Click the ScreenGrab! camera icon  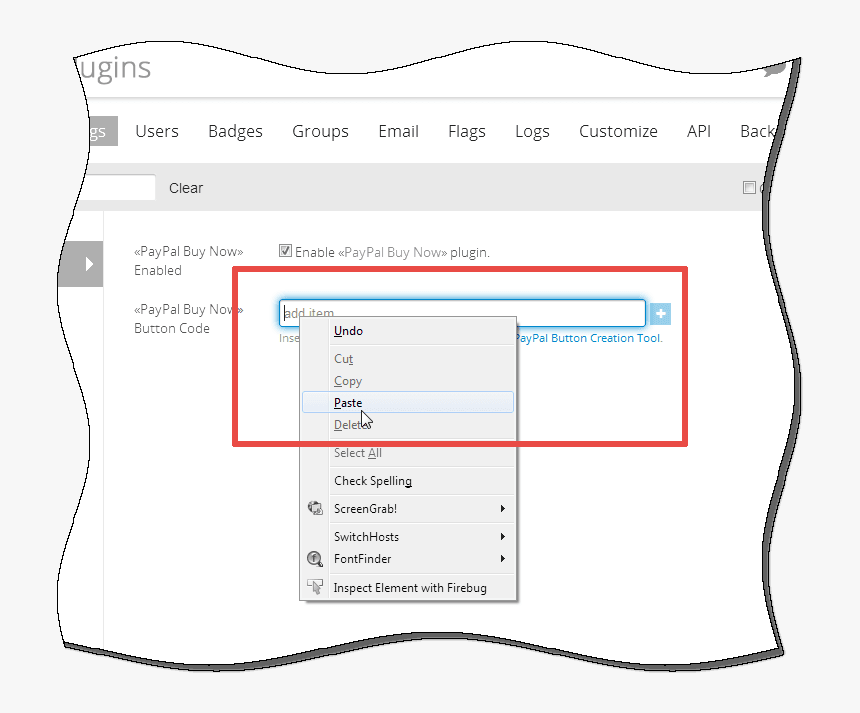[x=315, y=508]
